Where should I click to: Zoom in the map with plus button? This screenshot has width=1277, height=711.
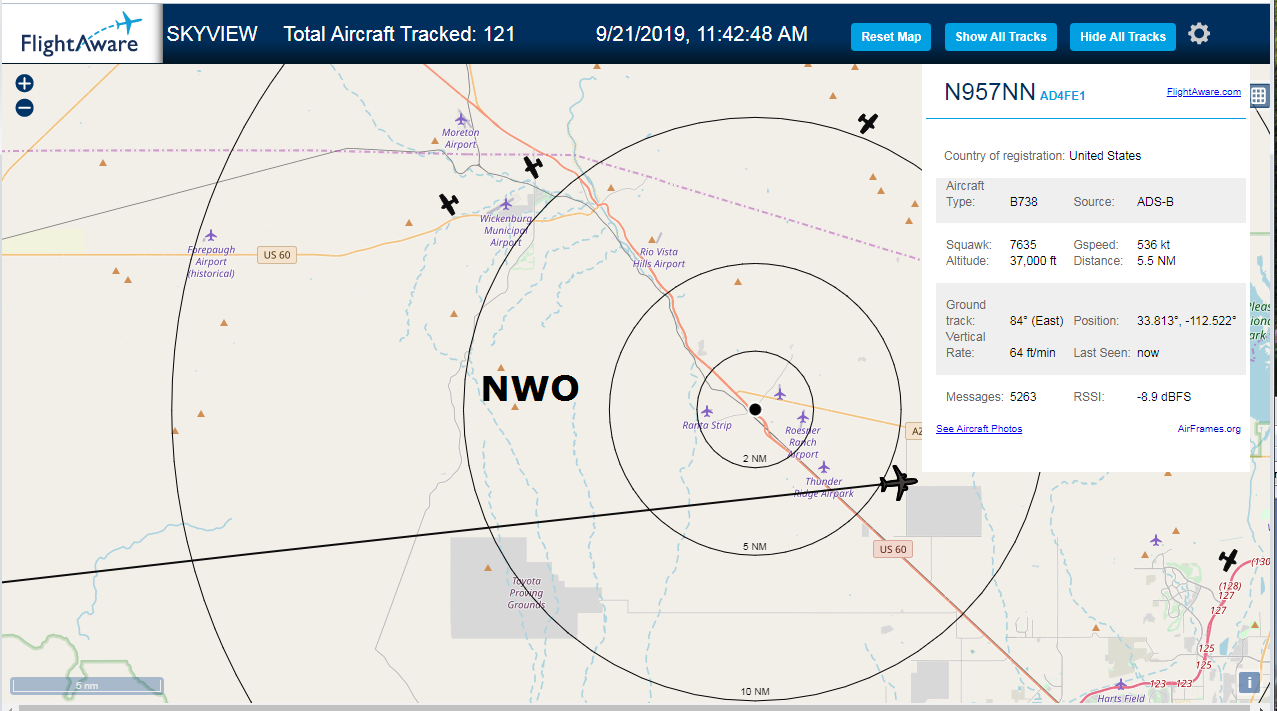tap(25, 84)
